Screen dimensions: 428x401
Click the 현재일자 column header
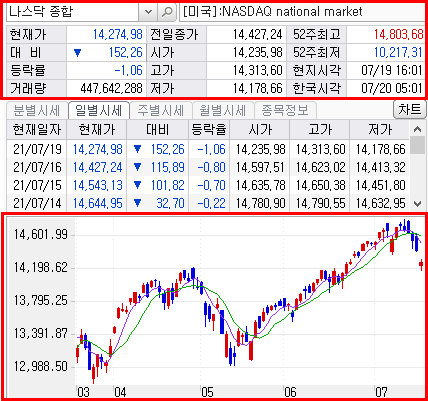point(37,130)
